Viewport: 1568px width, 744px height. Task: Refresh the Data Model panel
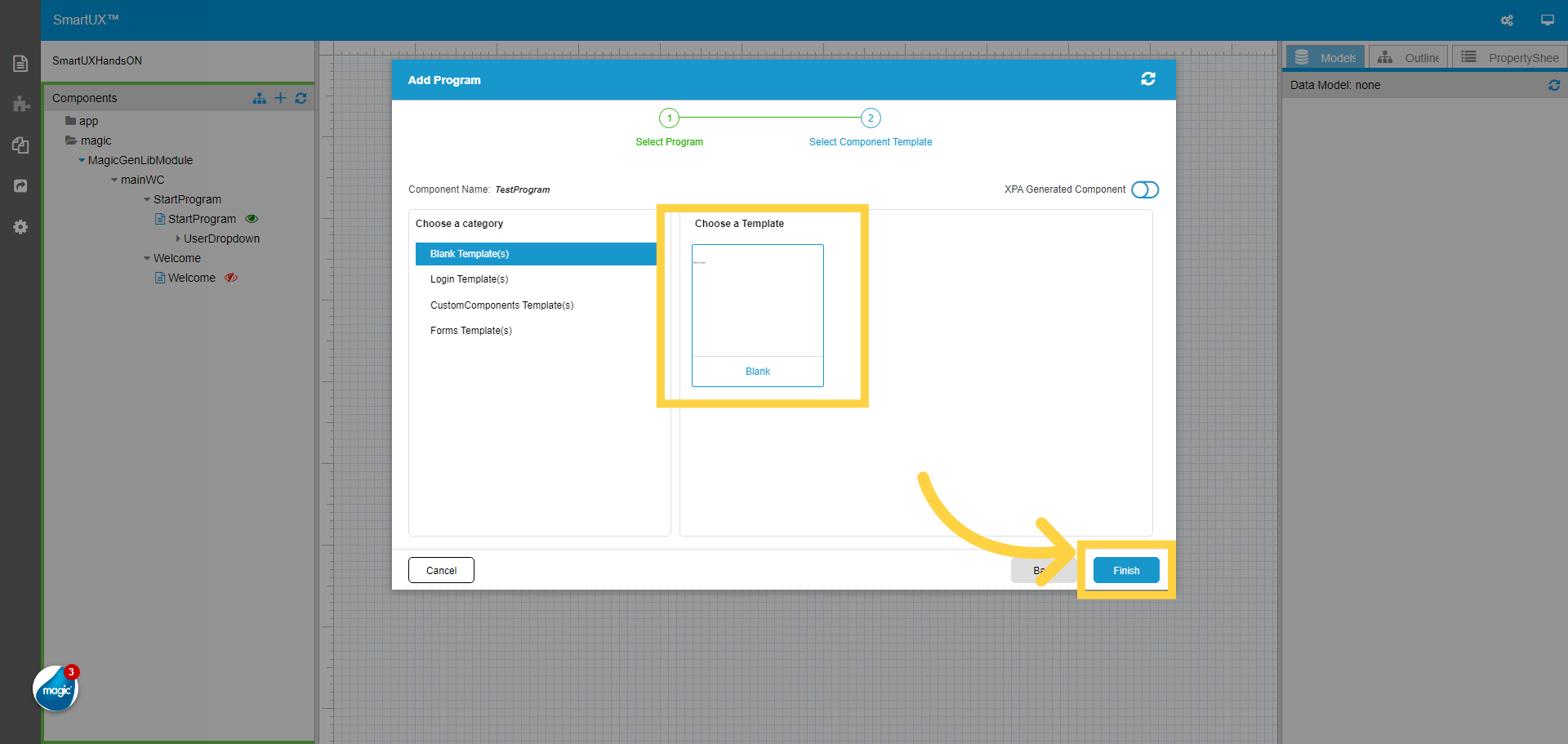pyautogui.click(x=1553, y=85)
